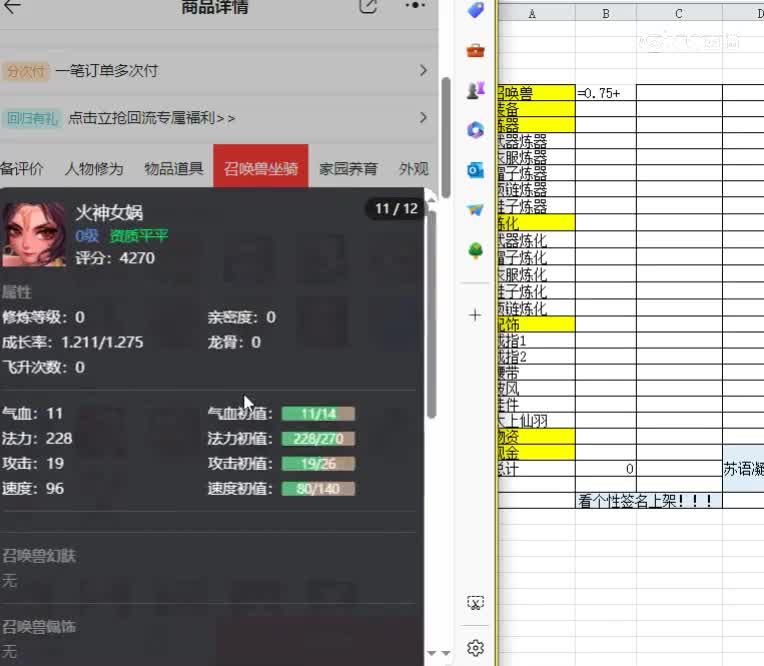The width and height of the screenshot is (764, 666).
Task: Click the yellow 物资 cell
Action: pyautogui.click(x=536, y=437)
